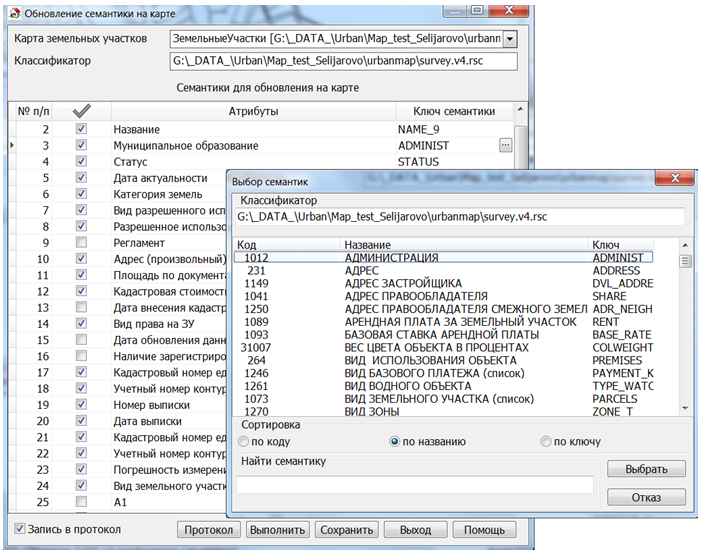Enable the Регламент row checkbox
The width and height of the screenshot is (701, 552).
click(x=81, y=243)
